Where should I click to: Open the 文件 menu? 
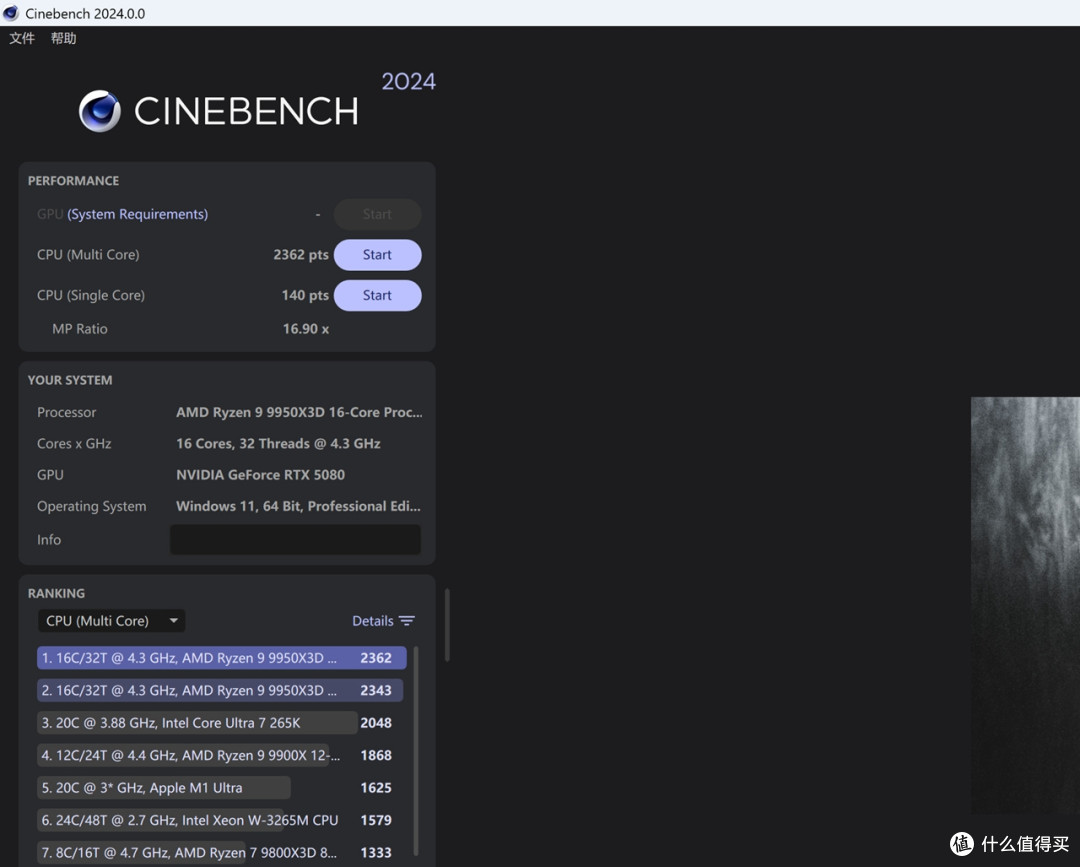click(22, 39)
